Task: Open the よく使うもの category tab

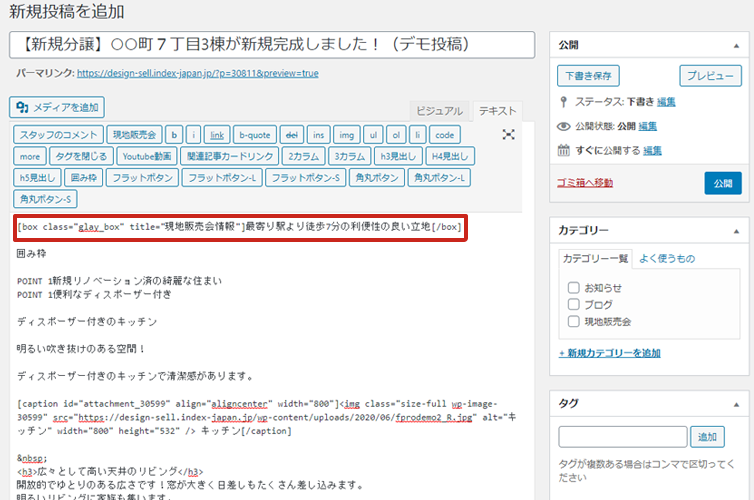Action: coord(666,258)
